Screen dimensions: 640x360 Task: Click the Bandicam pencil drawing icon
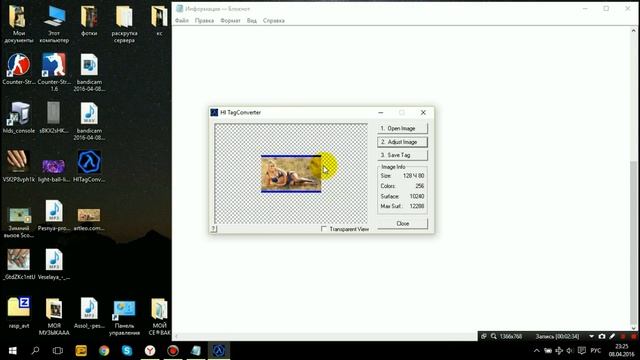(612, 336)
